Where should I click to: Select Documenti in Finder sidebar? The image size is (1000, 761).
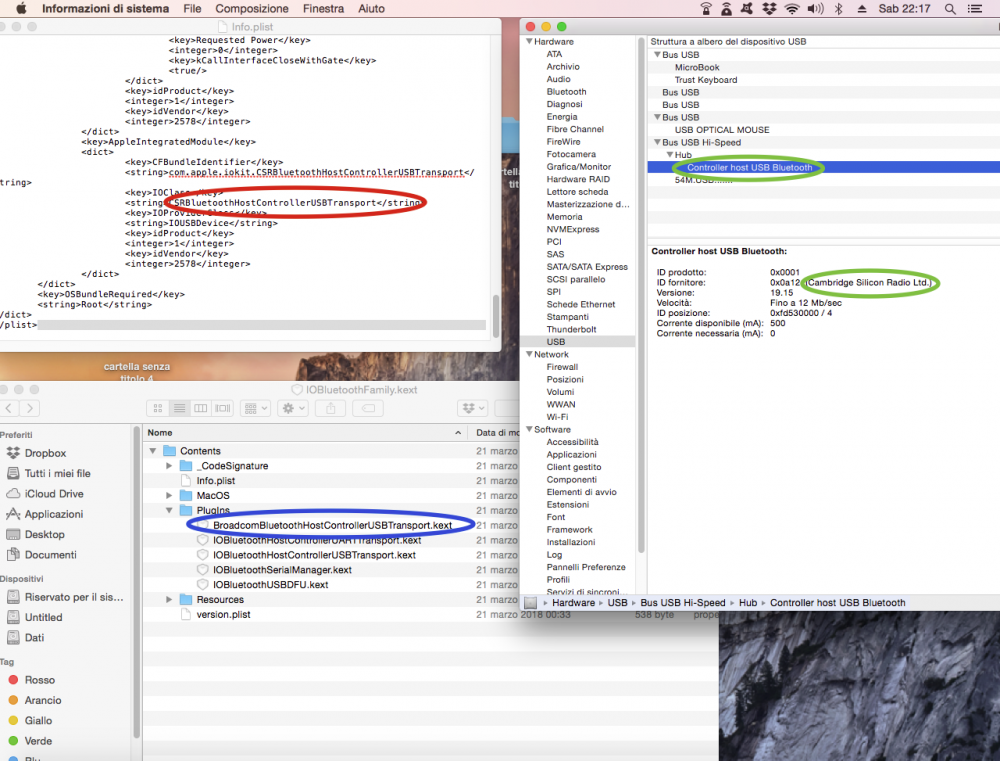(x=50, y=555)
